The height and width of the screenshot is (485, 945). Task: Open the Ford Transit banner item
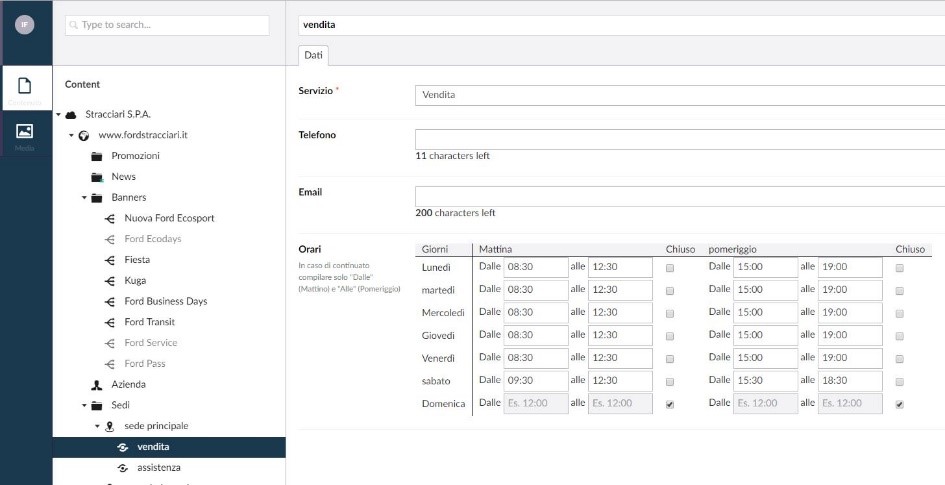tap(149, 322)
